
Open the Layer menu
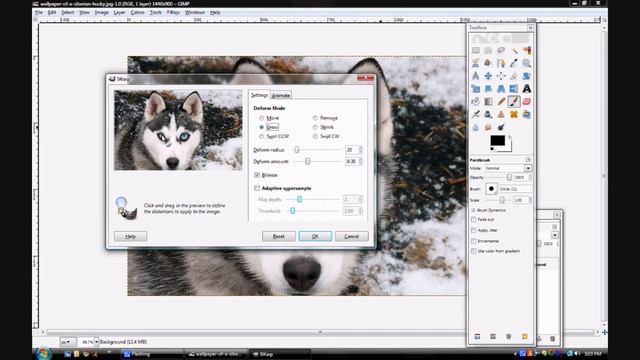119,13
